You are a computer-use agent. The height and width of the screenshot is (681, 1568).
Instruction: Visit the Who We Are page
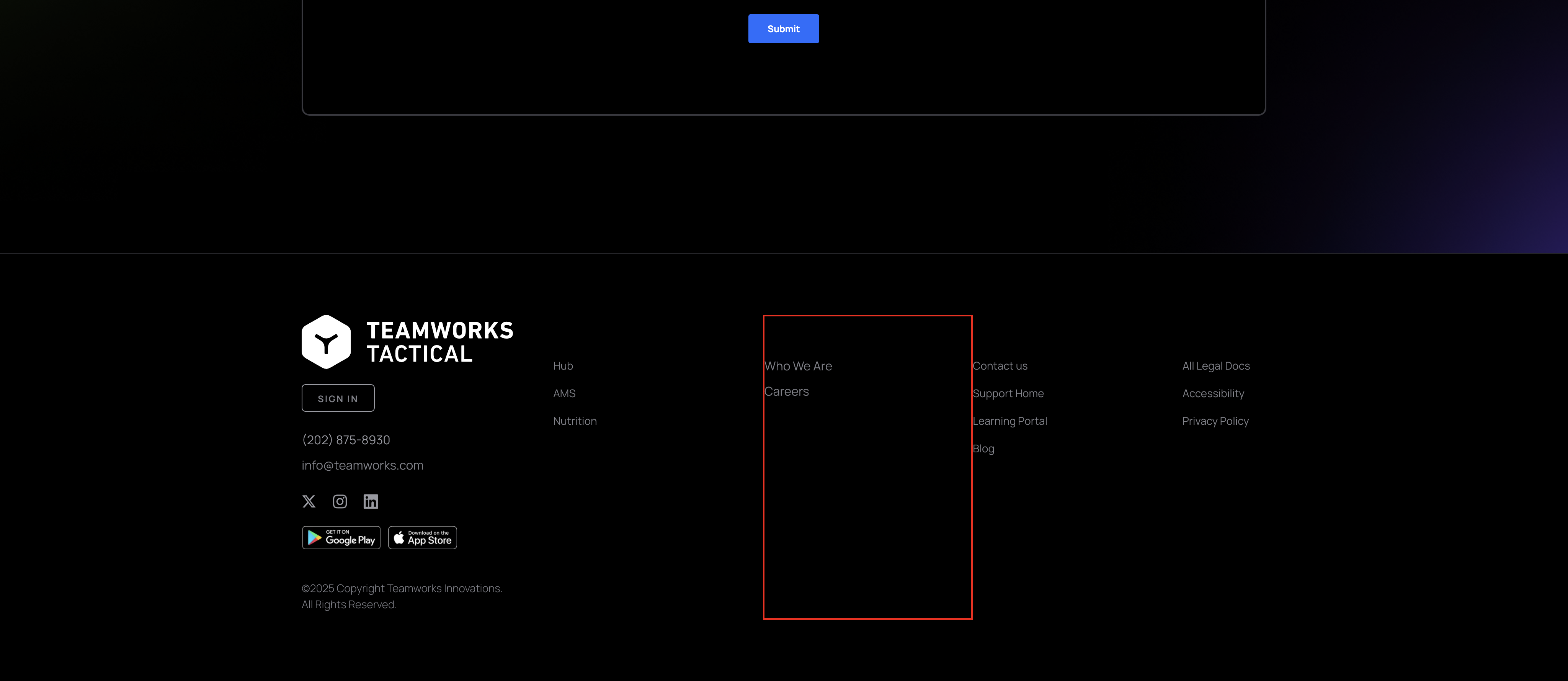(798, 366)
